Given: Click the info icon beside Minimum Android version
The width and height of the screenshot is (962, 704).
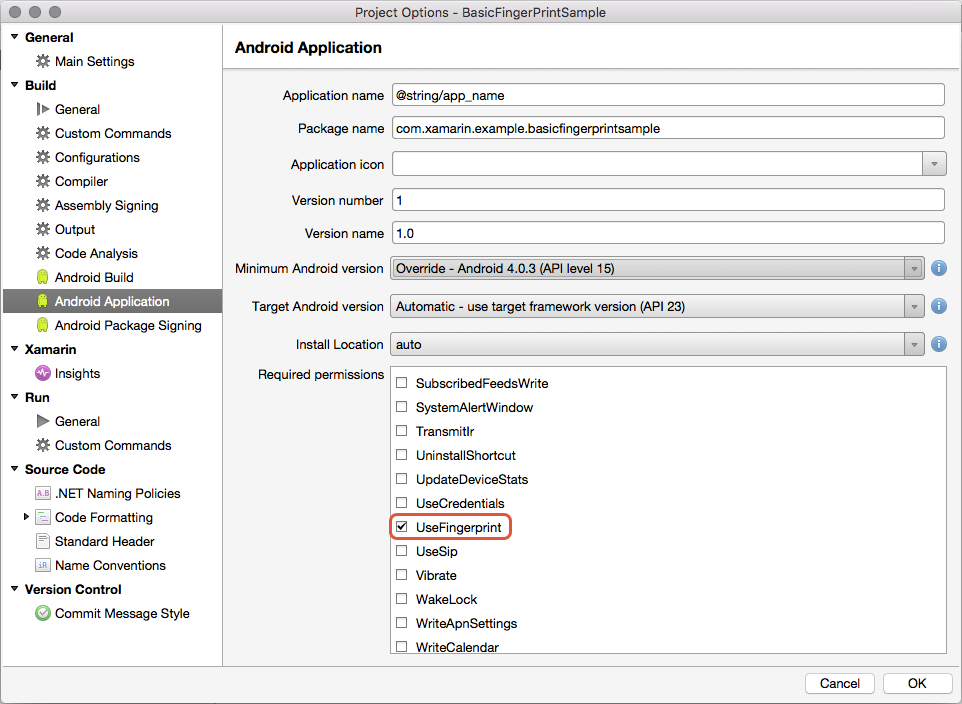Looking at the screenshot, I should (938, 268).
